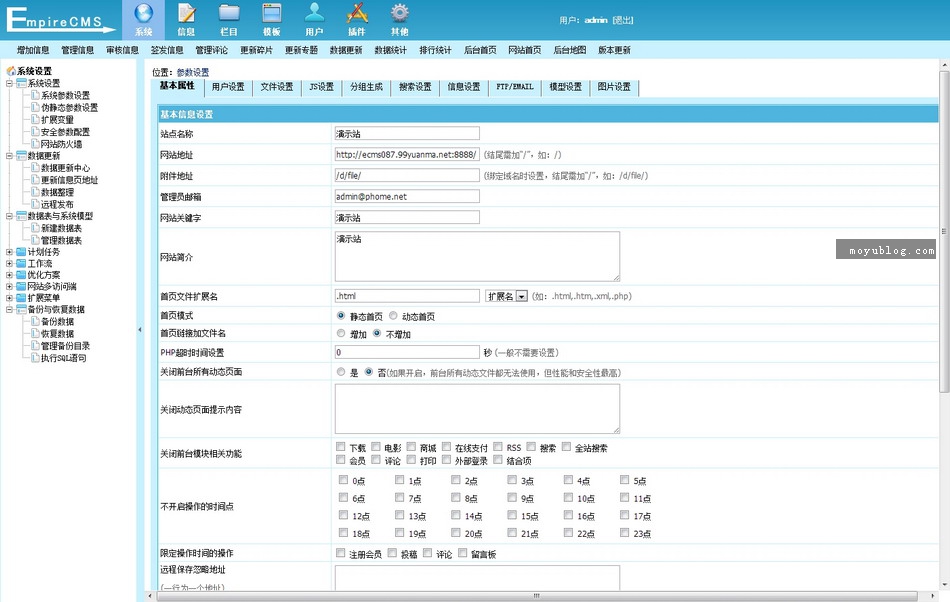Collapse the 数据表与系统模型 tree node

pos(9,216)
